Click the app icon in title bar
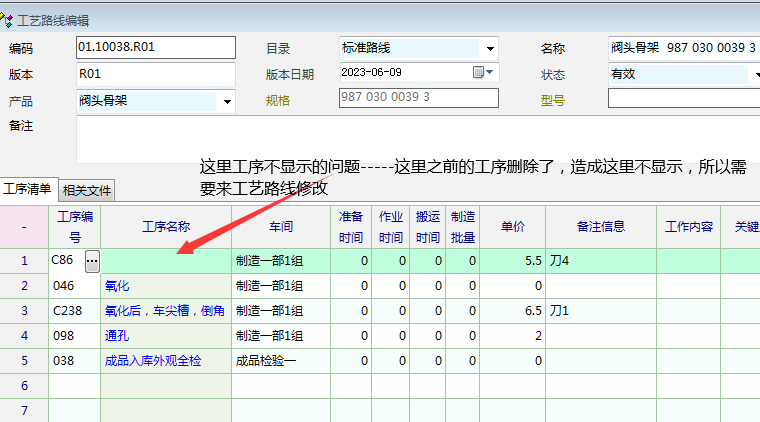The image size is (760, 422). 9,19
